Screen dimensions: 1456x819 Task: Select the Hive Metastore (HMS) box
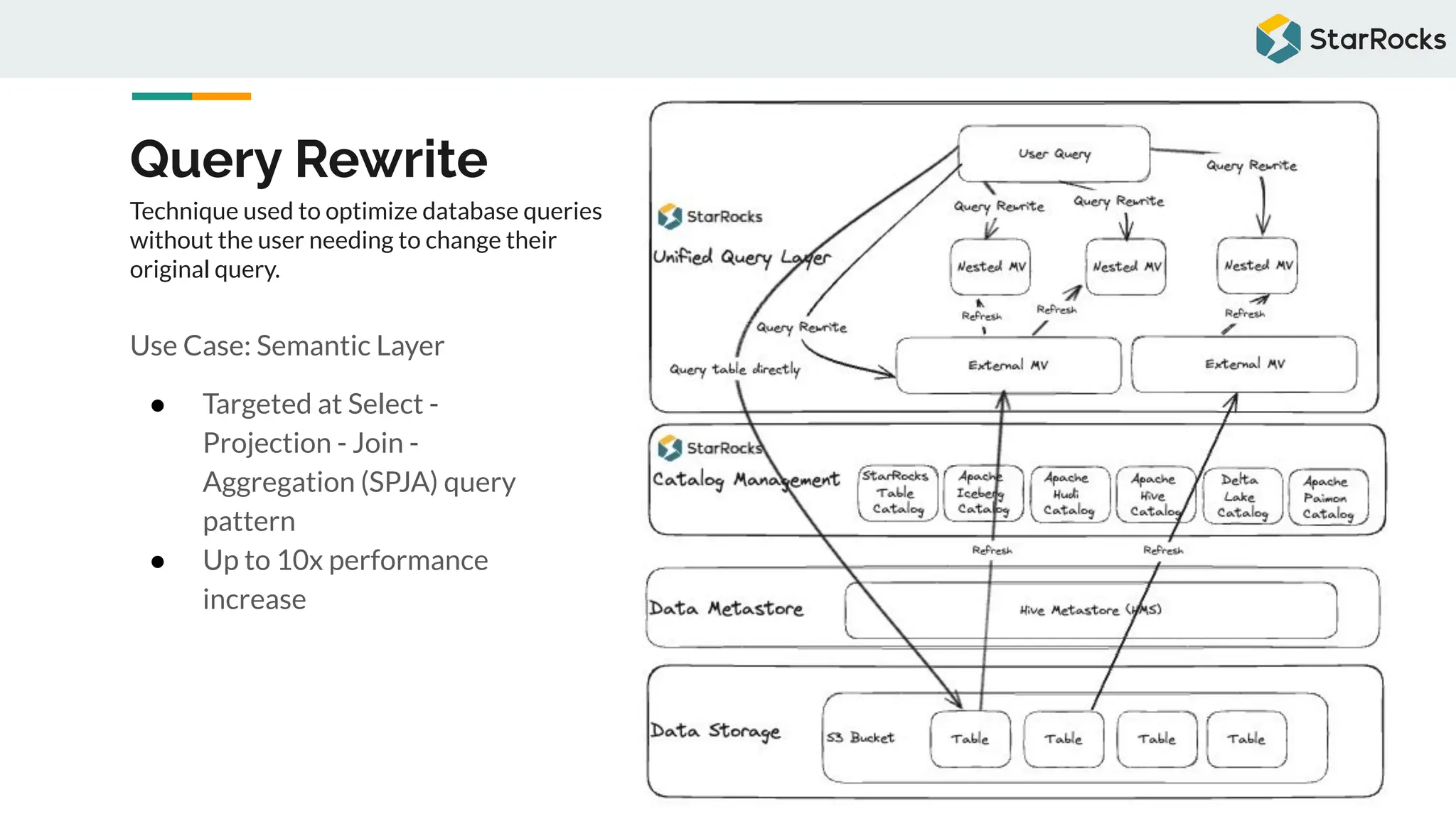point(1090,610)
